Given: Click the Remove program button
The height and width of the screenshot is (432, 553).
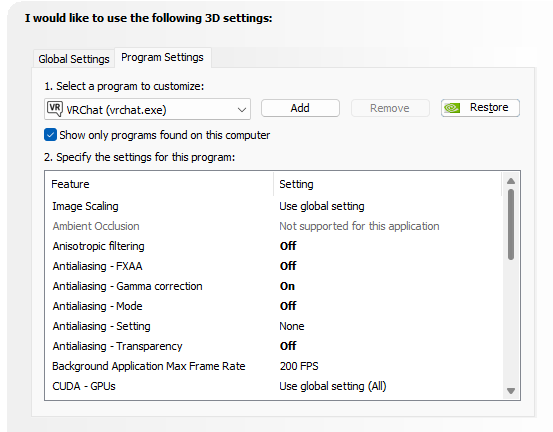Looking at the screenshot, I should pos(390,108).
